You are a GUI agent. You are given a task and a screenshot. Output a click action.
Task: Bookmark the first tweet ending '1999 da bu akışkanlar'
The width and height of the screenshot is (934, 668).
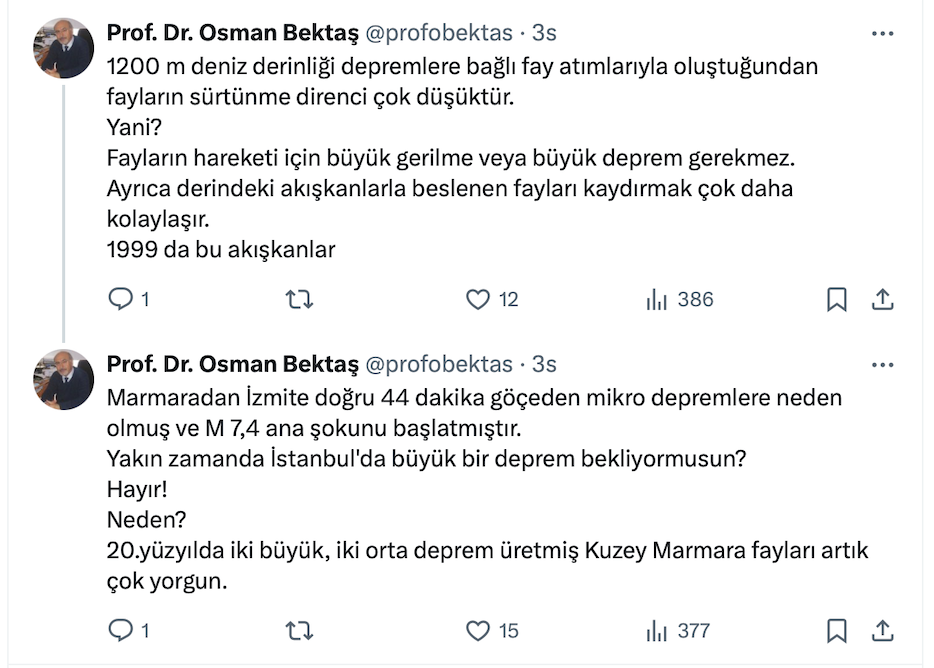(x=837, y=299)
